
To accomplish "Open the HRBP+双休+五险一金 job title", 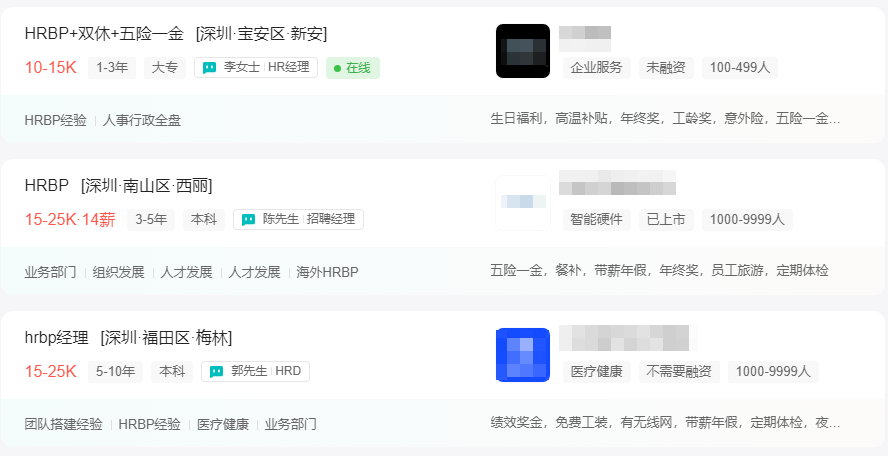I will tap(104, 34).
